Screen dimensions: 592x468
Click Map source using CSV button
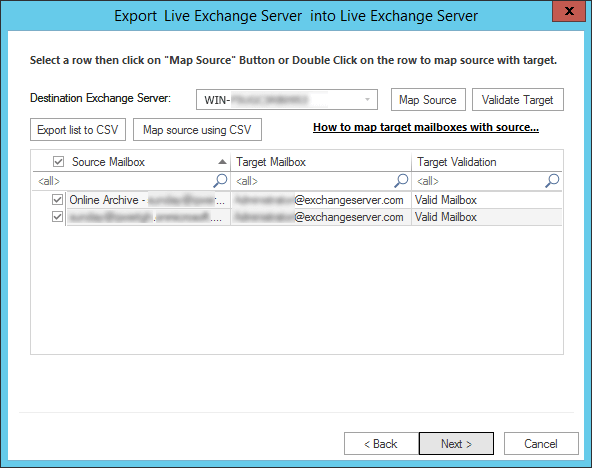coord(197,129)
